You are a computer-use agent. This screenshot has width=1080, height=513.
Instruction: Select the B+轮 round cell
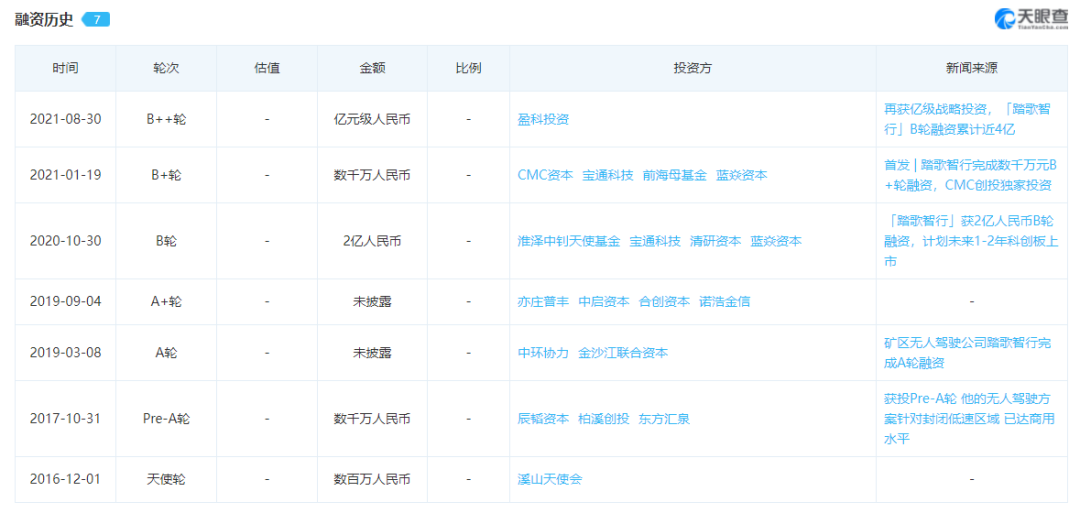coord(166,175)
